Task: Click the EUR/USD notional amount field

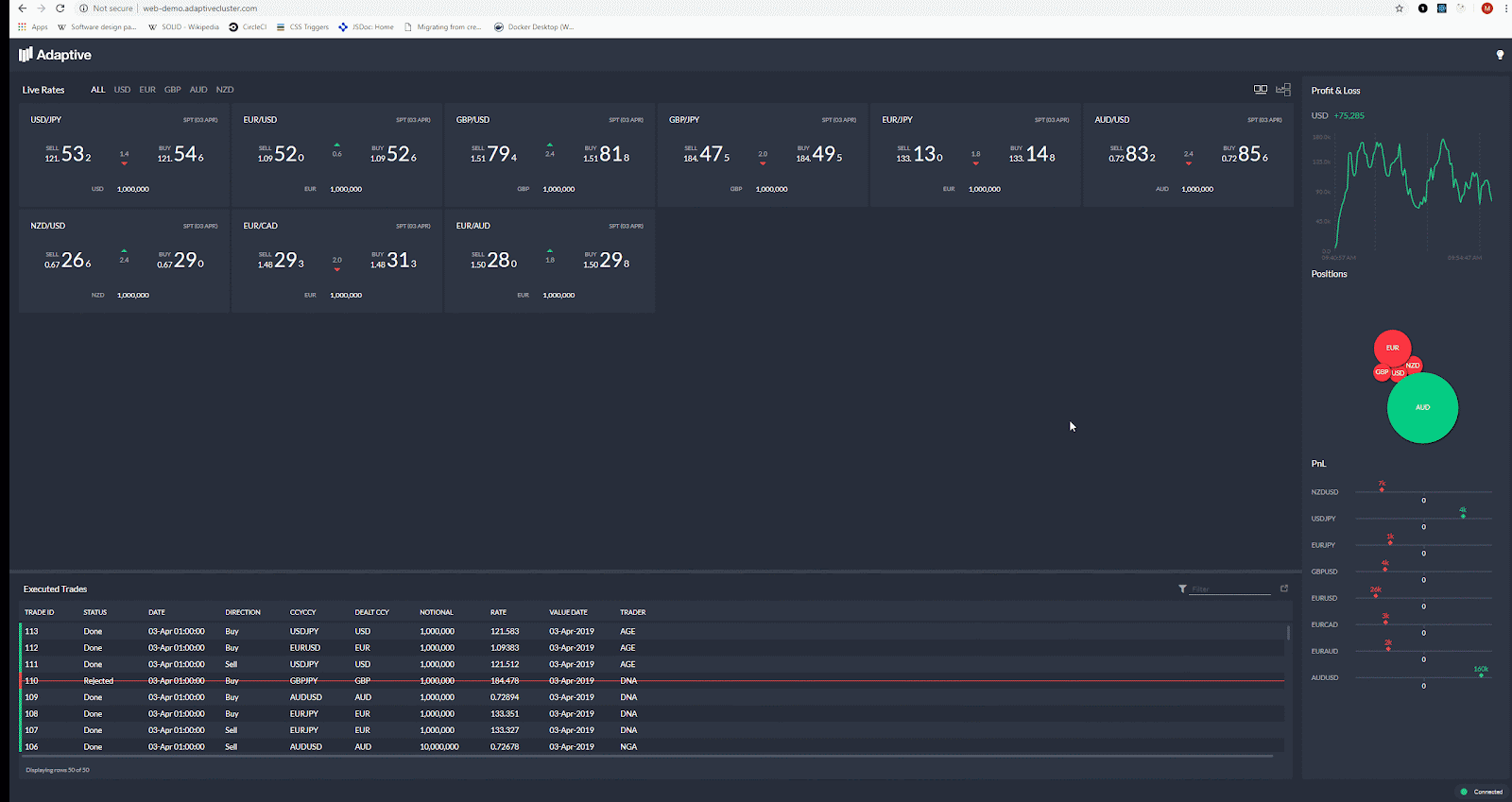Action: tap(346, 189)
